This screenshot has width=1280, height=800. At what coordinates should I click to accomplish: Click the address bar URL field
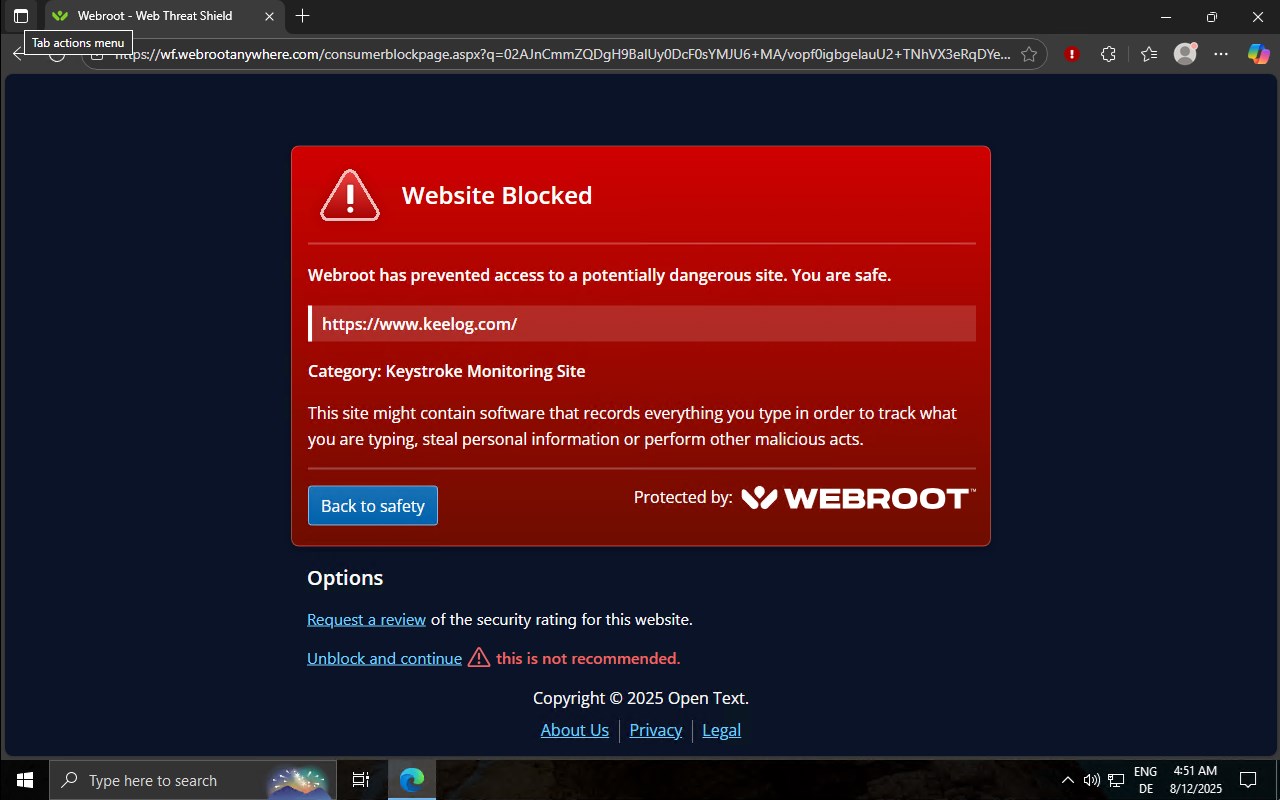click(562, 54)
